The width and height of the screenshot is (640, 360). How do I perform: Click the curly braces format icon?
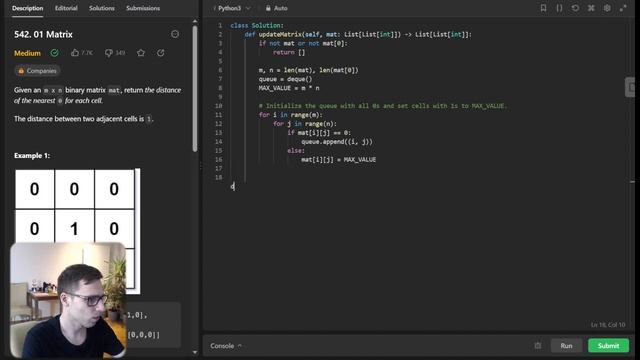click(x=559, y=8)
